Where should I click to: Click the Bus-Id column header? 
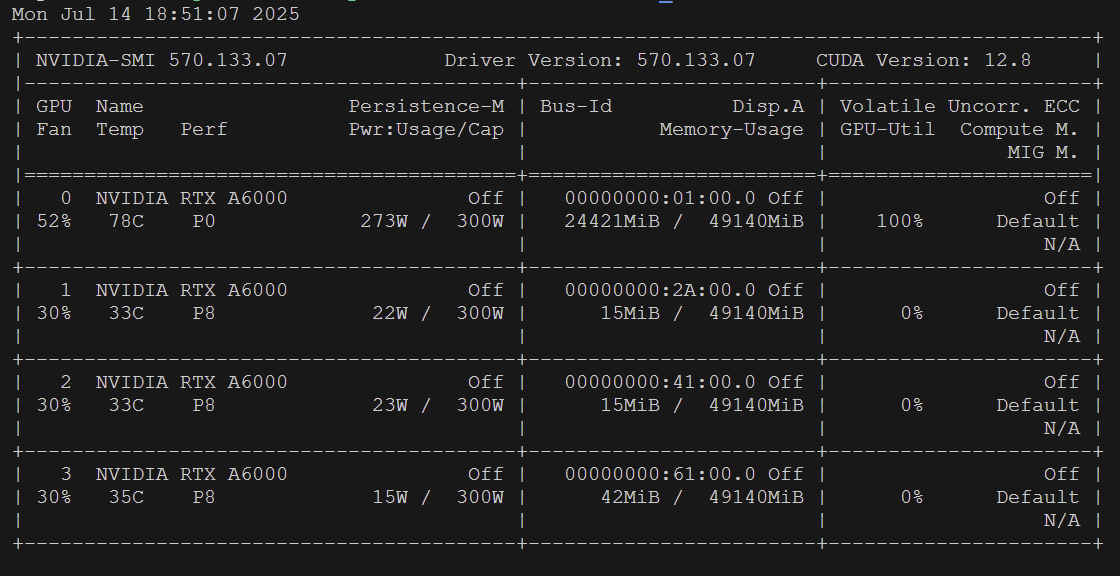(x=576, y=106)
